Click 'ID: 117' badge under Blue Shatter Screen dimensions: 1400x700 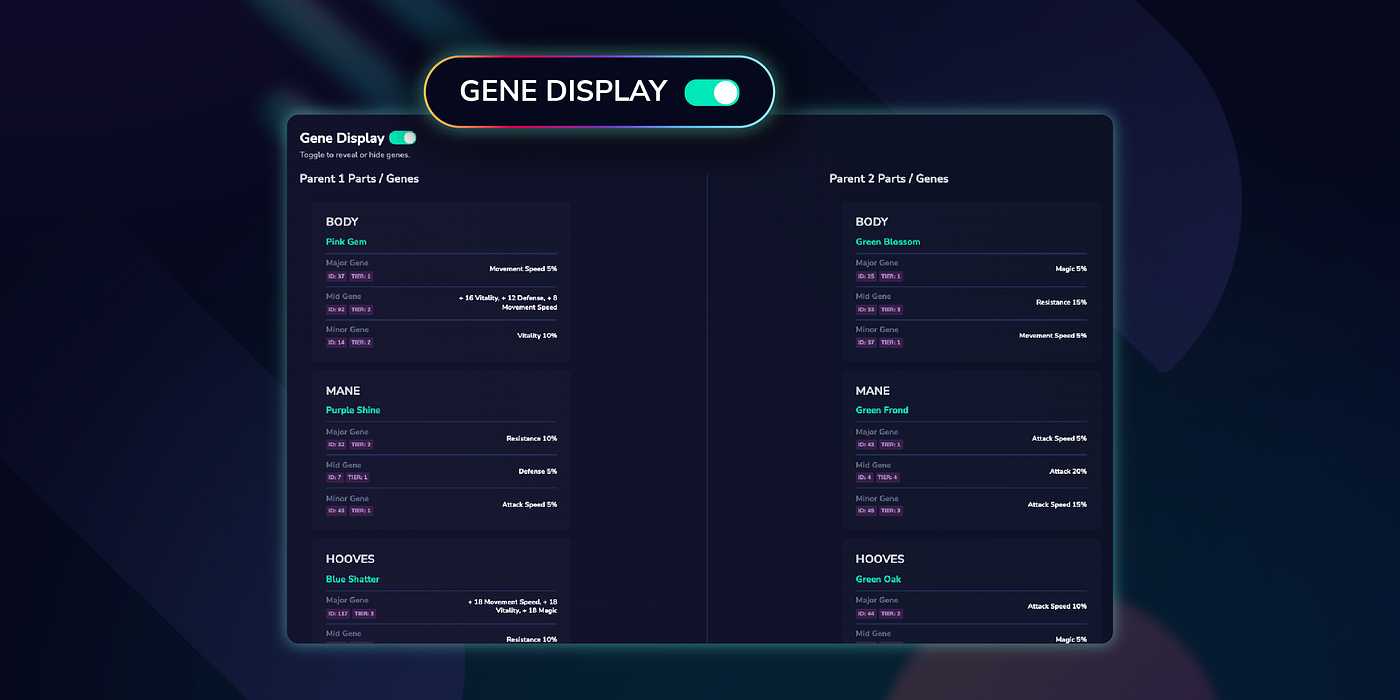(x=337, y=613)
